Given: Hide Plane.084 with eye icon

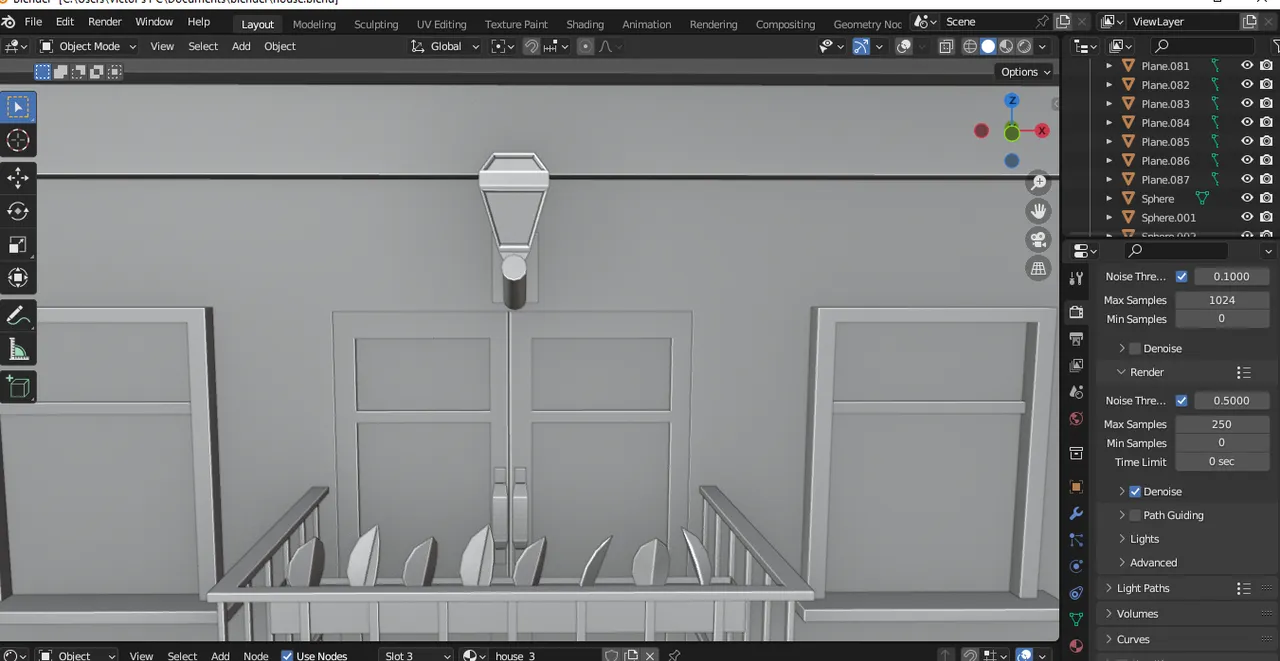Looking at the screenshot, I should (x=1247, y=123).
